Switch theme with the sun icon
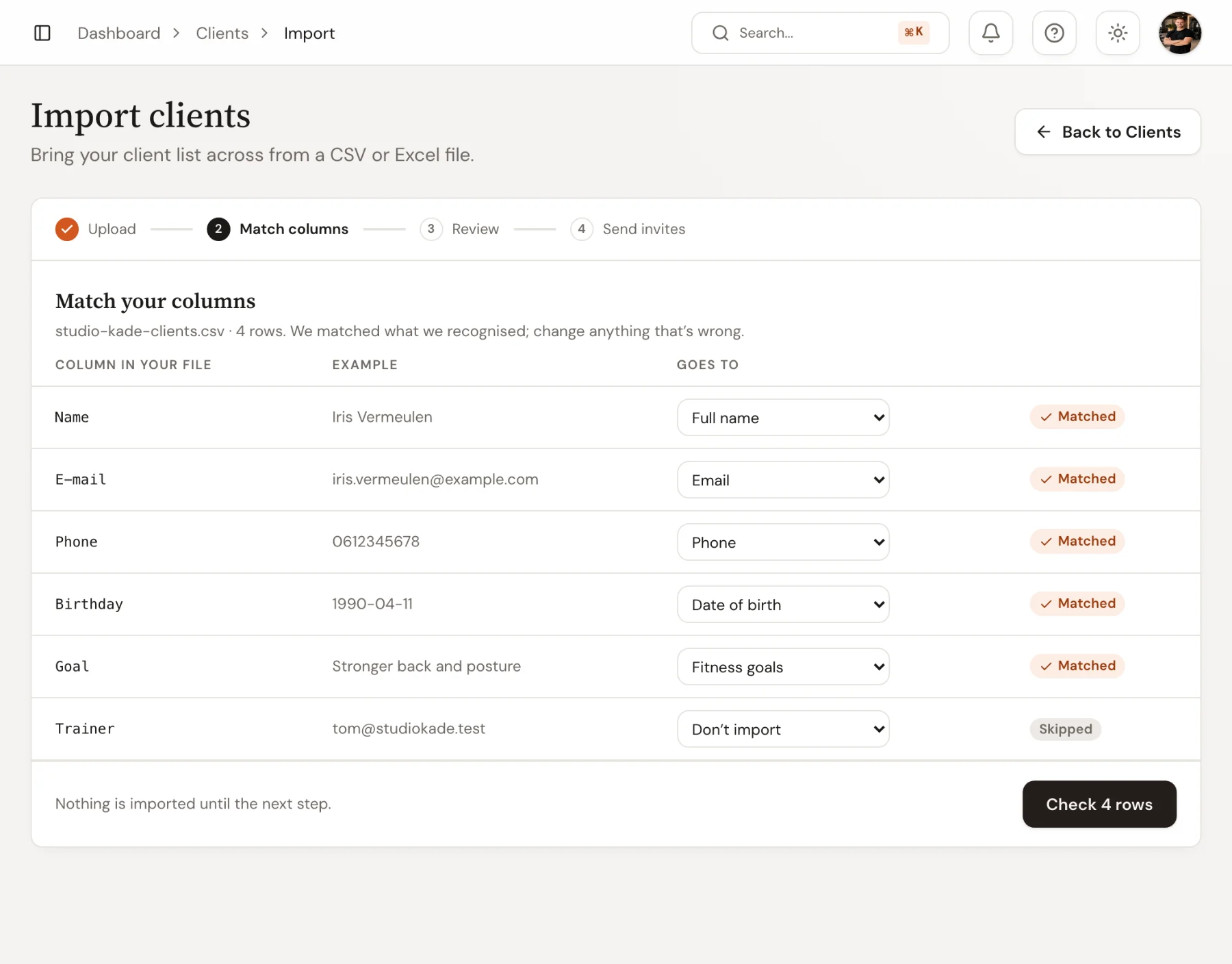The width and height of the screenshot is (1232, 964). point(1118,33)
